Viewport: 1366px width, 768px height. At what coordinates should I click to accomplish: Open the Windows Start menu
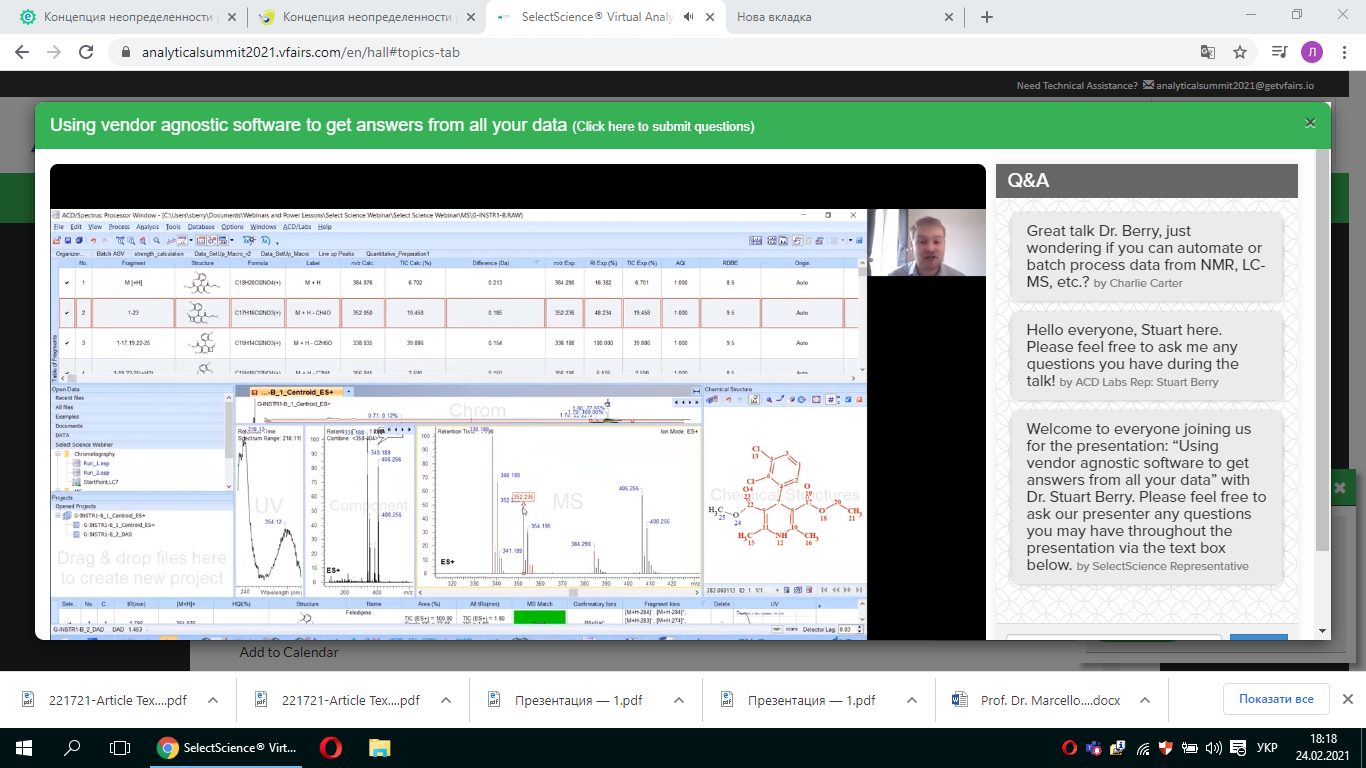23,747
